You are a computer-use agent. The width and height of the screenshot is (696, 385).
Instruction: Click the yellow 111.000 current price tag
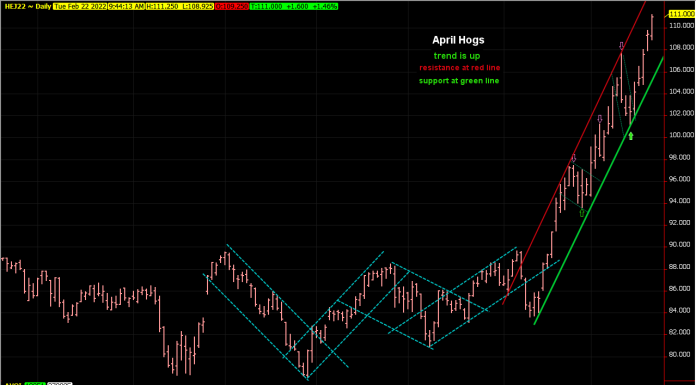click(x=681, y=14)
